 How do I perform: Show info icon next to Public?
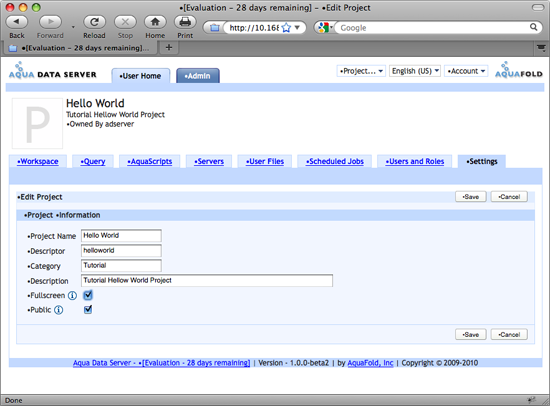click(x=59, y=310)
